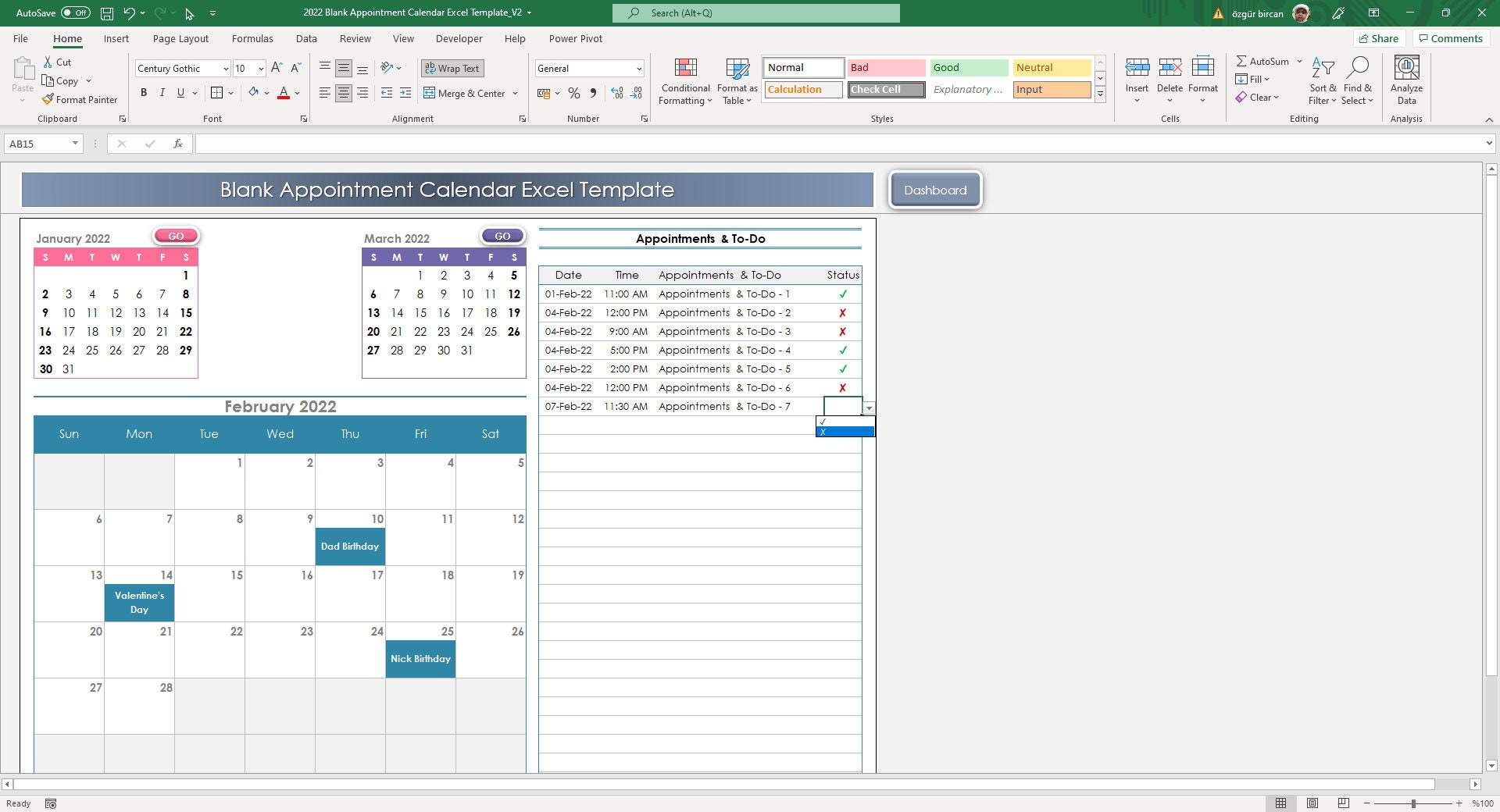The width and height of the screenshot is (1500, 812).
Task: Click the Format as Table icon
Action: click(x=736, y=69)
